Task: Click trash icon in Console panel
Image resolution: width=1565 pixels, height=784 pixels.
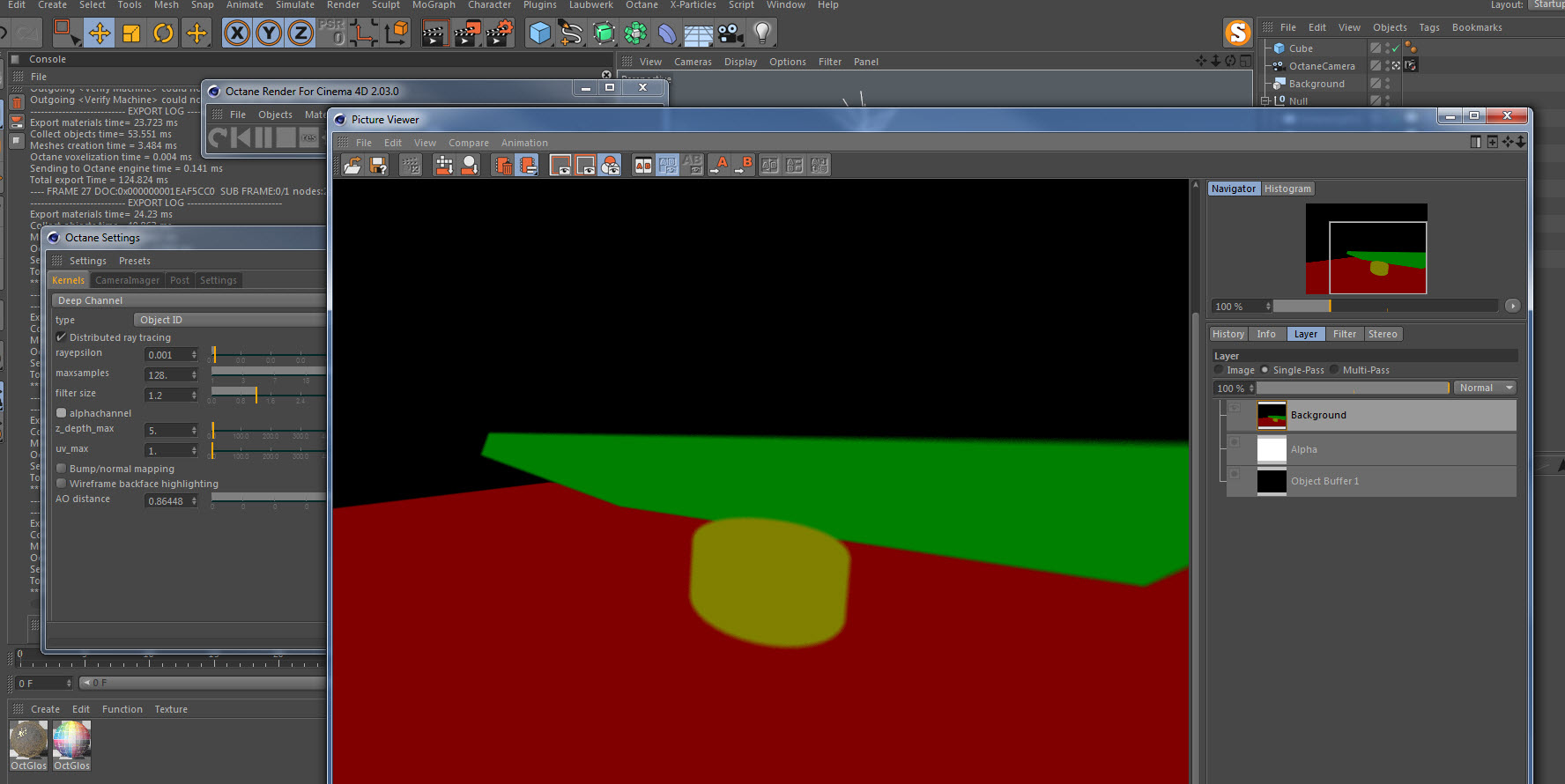Action: [x=17, y=102]
